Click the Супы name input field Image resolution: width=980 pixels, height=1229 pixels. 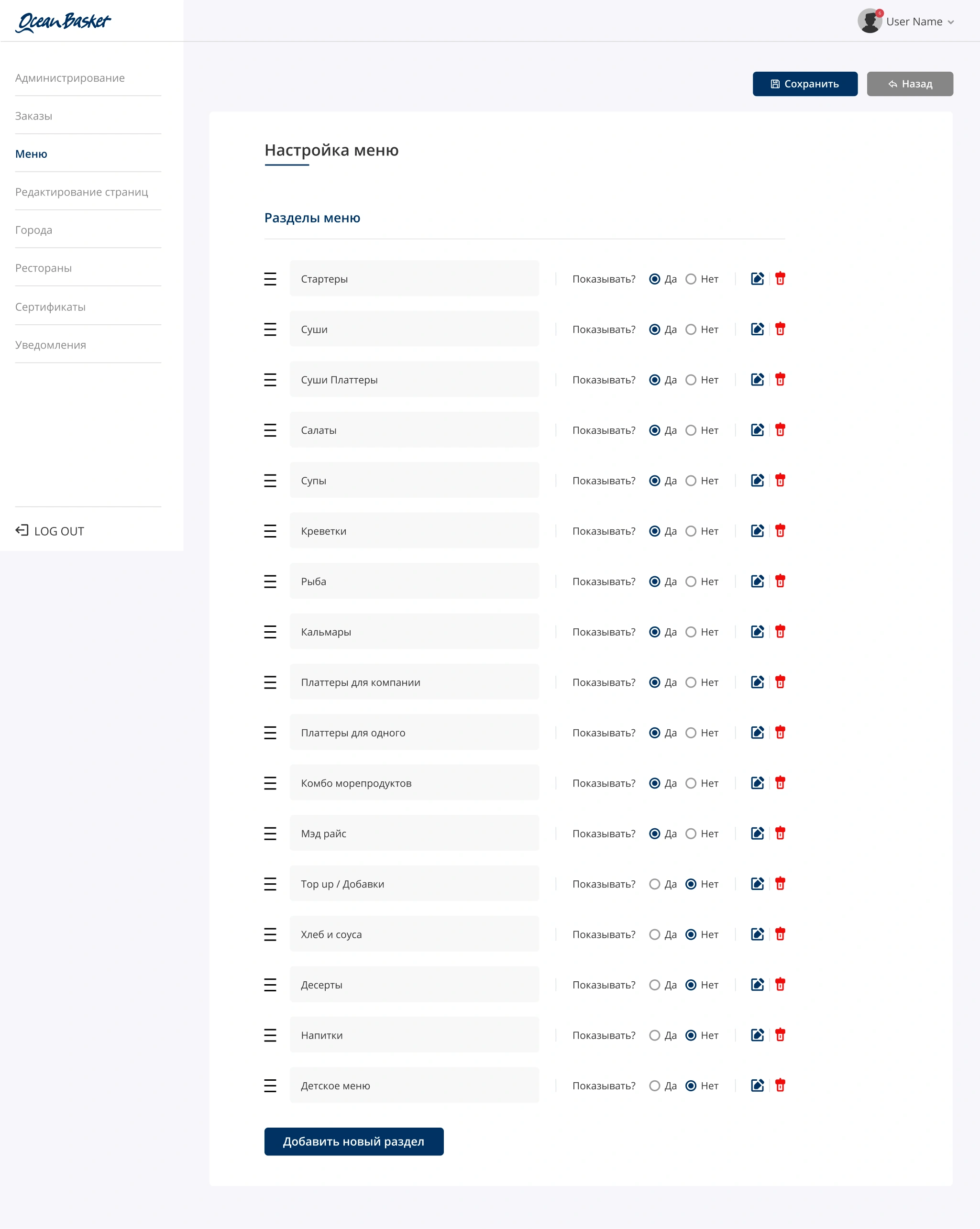click(414, 480)
